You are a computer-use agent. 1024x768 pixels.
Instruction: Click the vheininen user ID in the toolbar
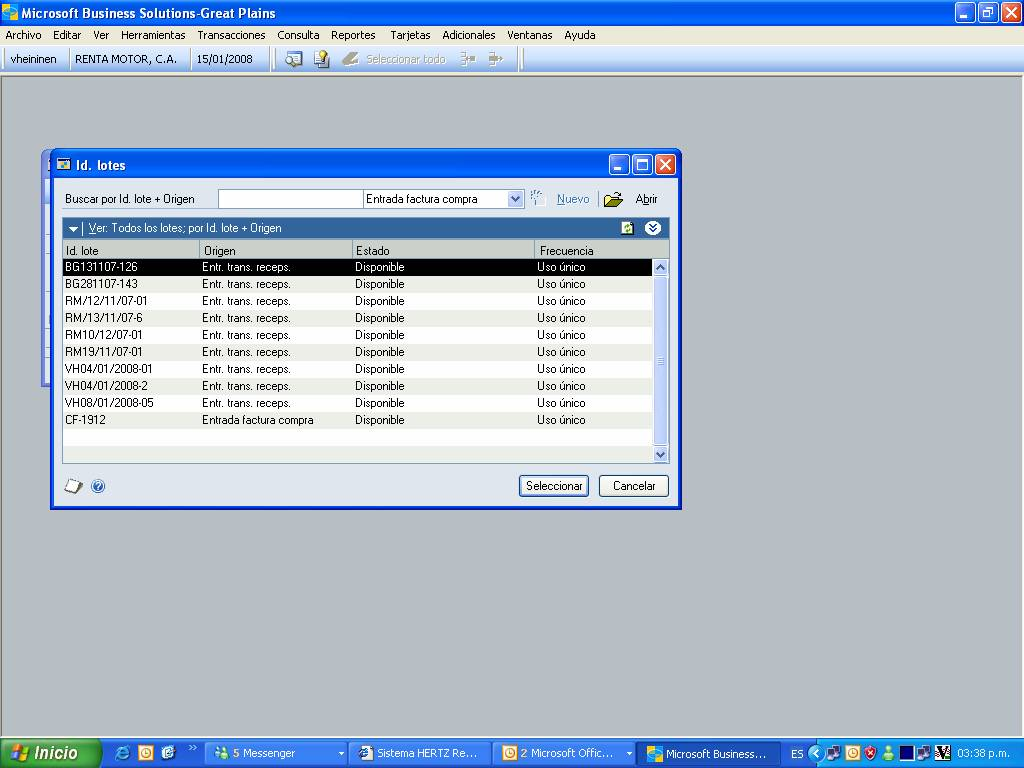33,59
